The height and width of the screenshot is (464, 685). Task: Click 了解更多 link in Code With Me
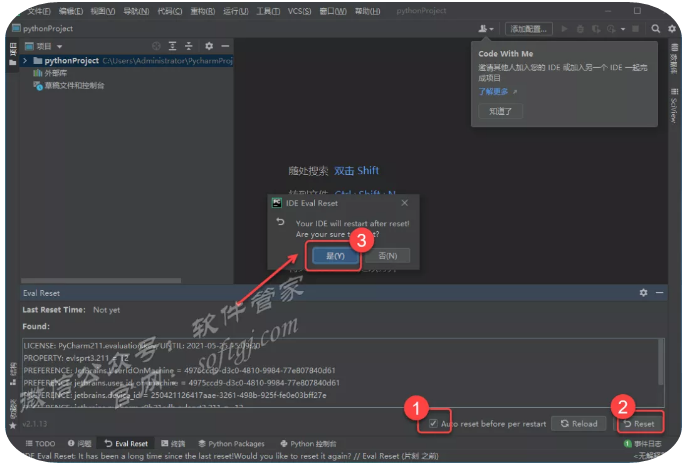(x=494, y=92)
